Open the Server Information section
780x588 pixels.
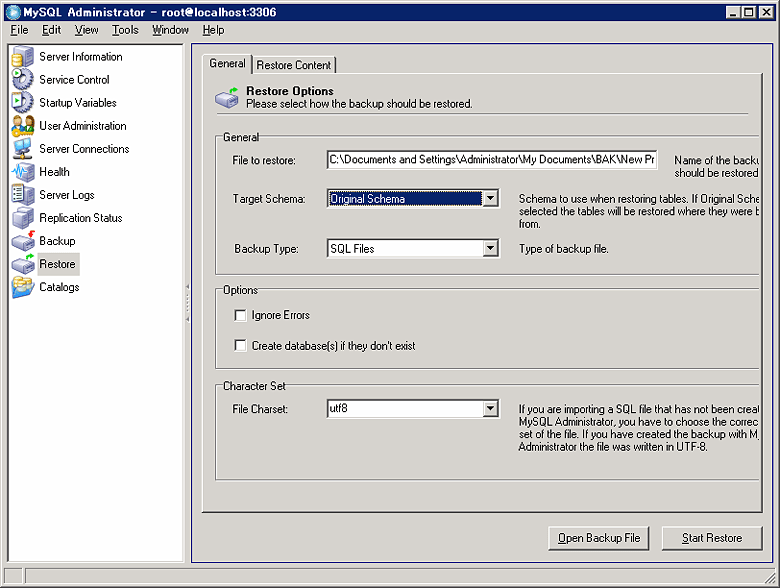[x=81, y=57]
